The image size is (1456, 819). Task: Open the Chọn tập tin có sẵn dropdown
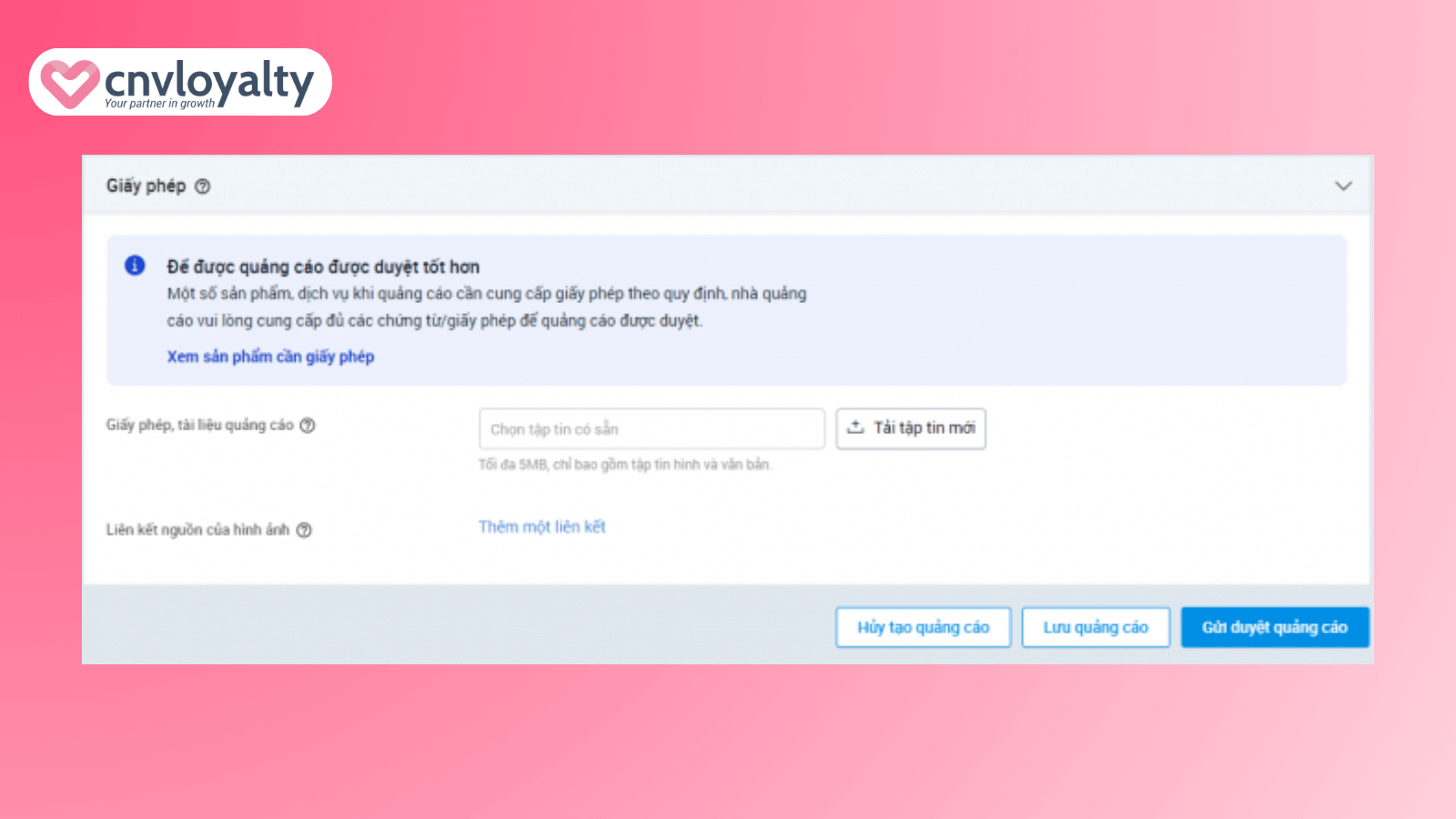[x=651, y=429]
